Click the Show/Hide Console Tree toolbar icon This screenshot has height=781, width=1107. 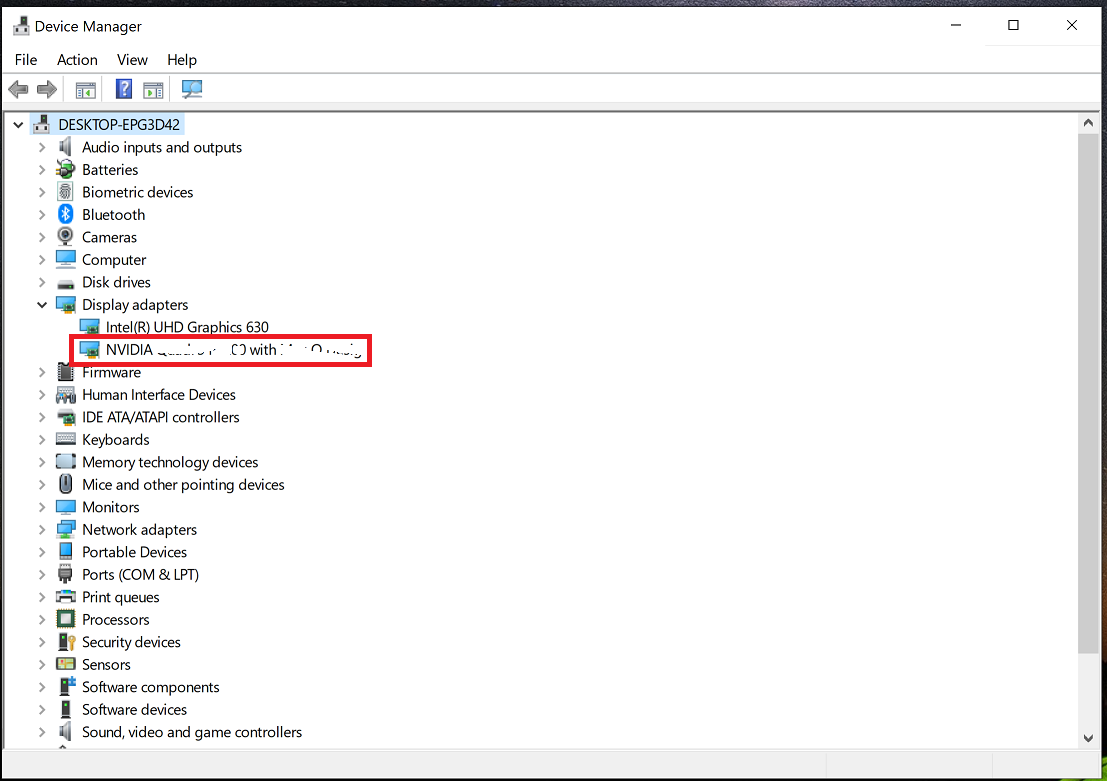[x=85, y=90]
